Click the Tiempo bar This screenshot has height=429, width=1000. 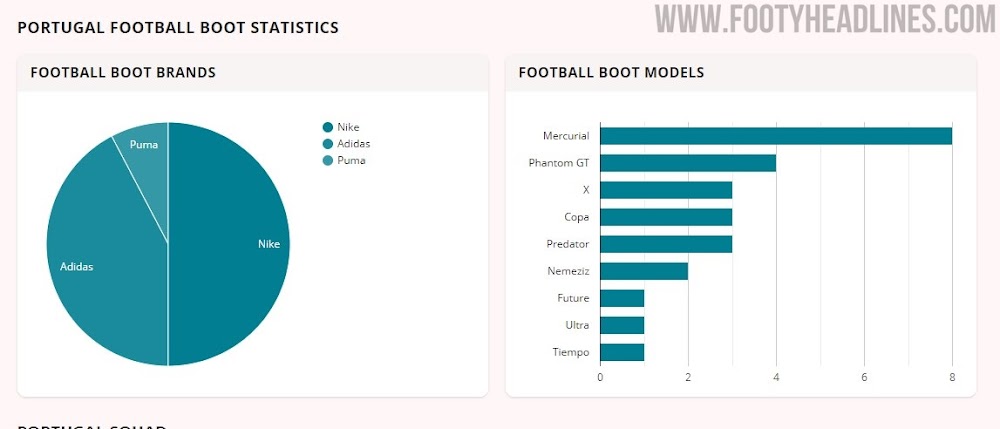[622, 352]
